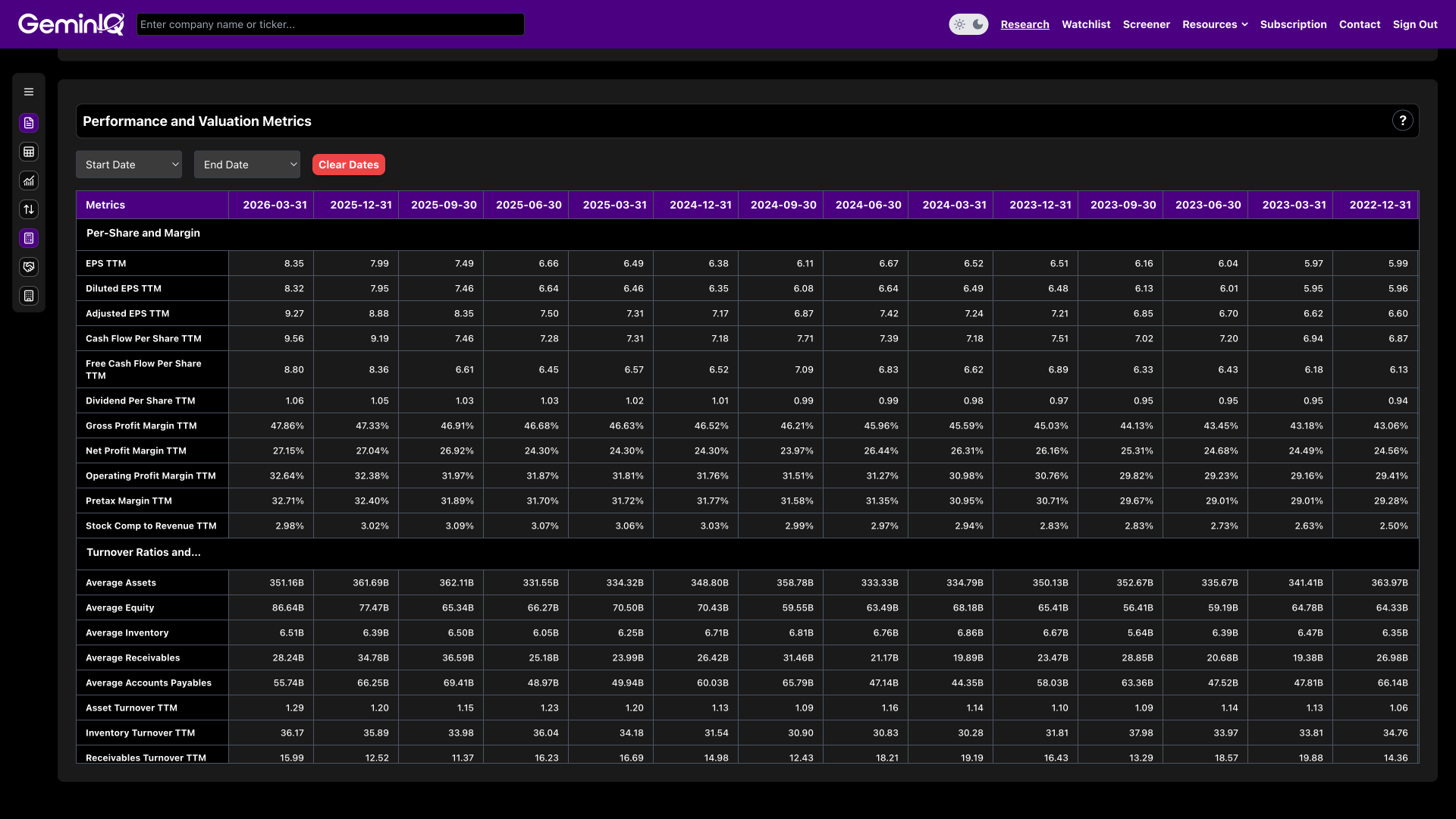1456x819 pixels.
Task: Select the Average Receivables row label
Action: click(133, 658)
